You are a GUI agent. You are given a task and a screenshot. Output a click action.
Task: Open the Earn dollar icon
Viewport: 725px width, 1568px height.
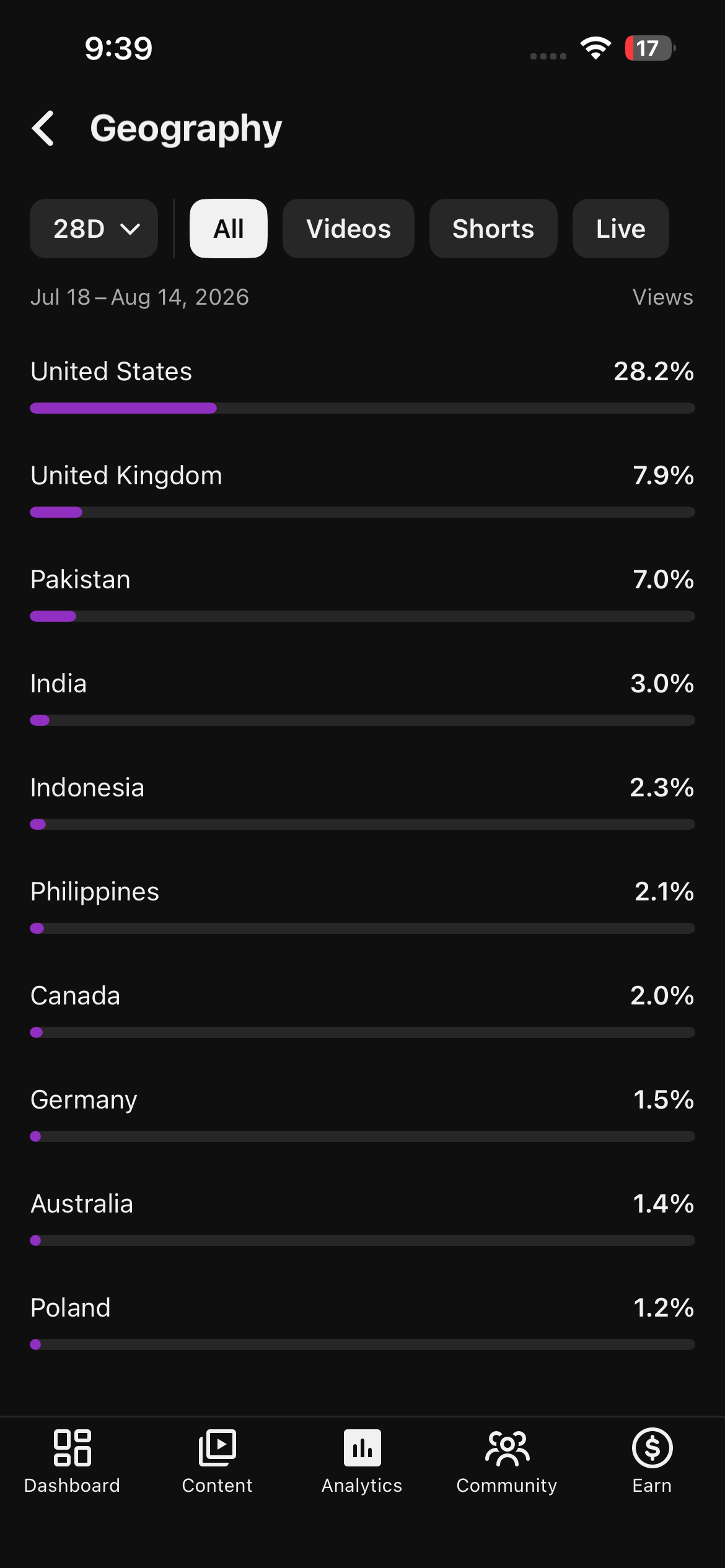tap(652, 1448)
